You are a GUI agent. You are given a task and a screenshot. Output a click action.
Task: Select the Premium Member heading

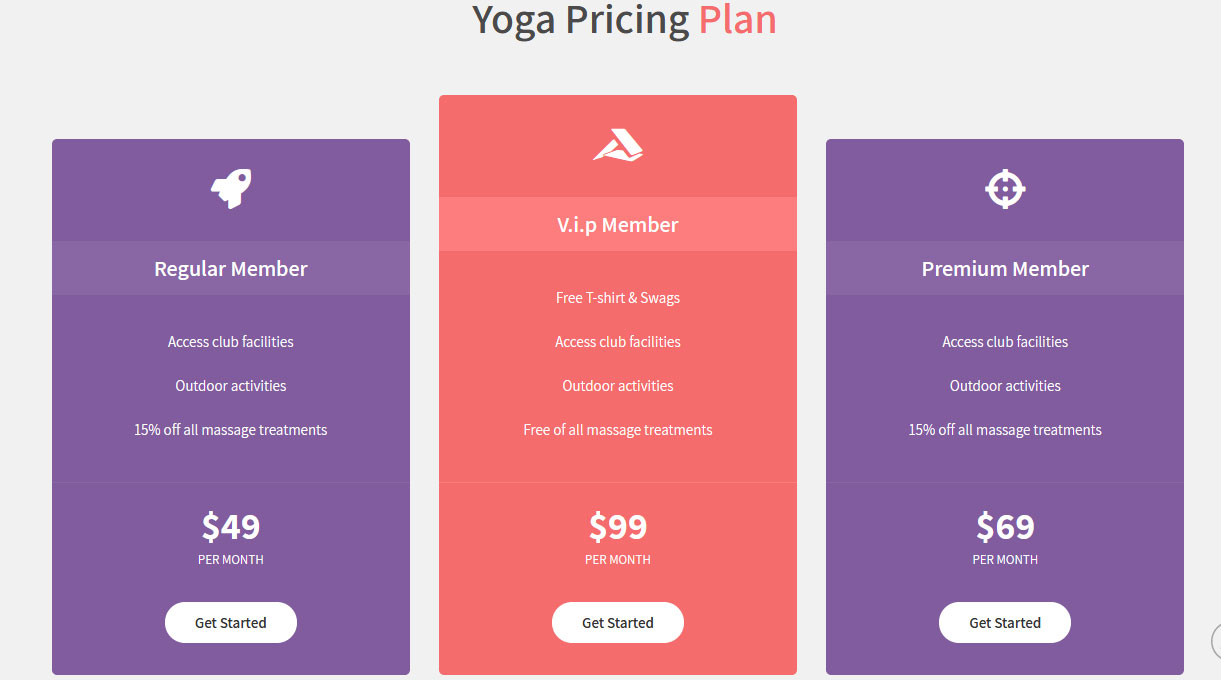click(x=1005, y=269)
